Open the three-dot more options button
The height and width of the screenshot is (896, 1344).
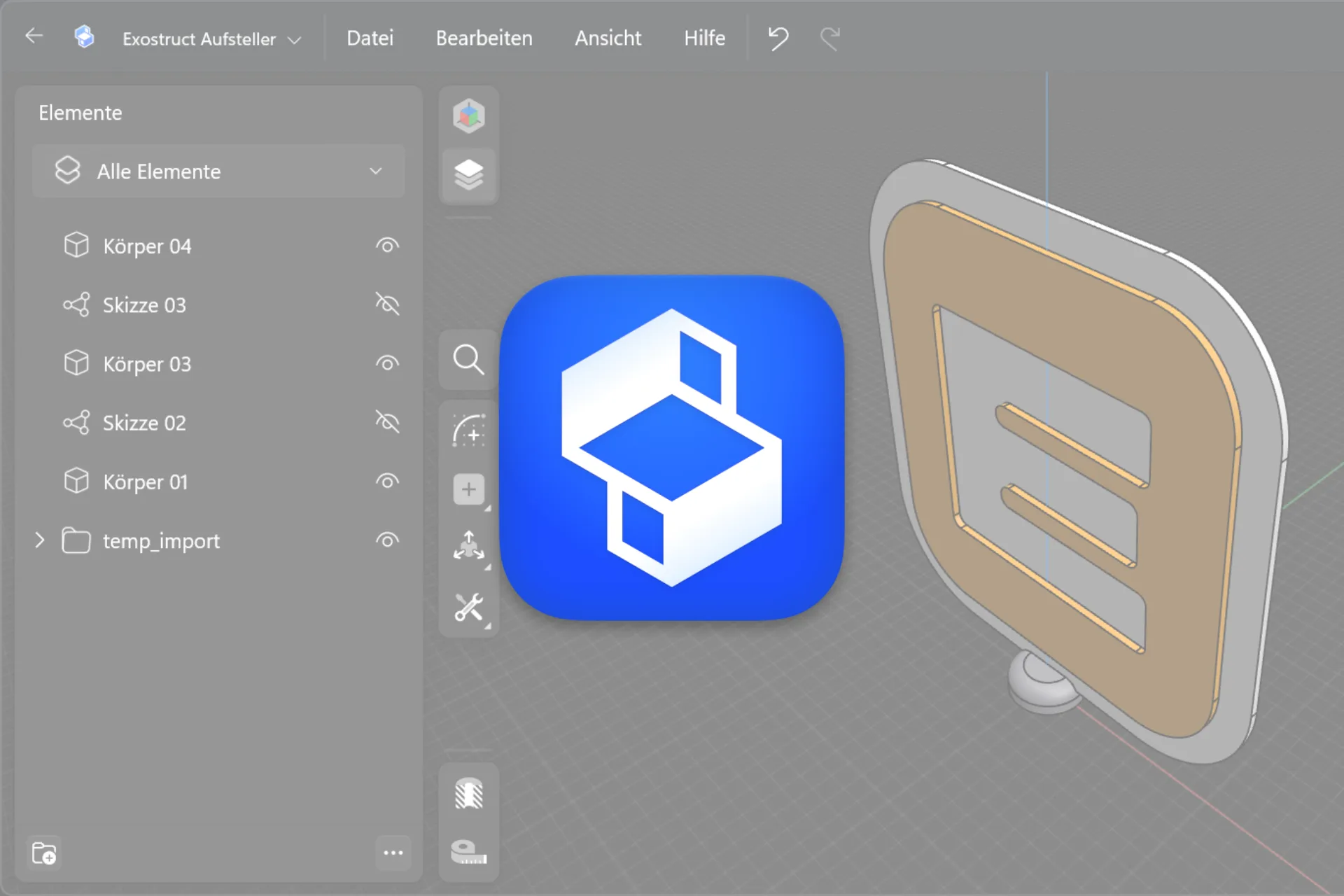393,853
